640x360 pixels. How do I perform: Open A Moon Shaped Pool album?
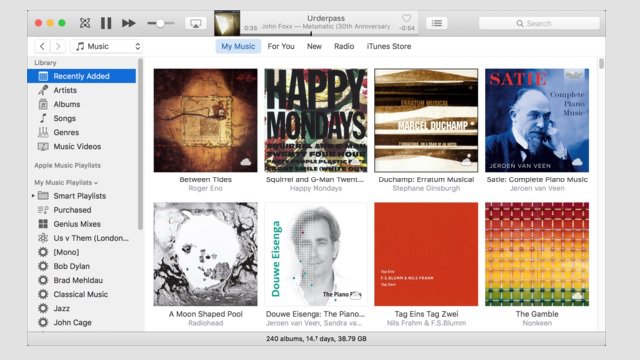tap(206, 254)
